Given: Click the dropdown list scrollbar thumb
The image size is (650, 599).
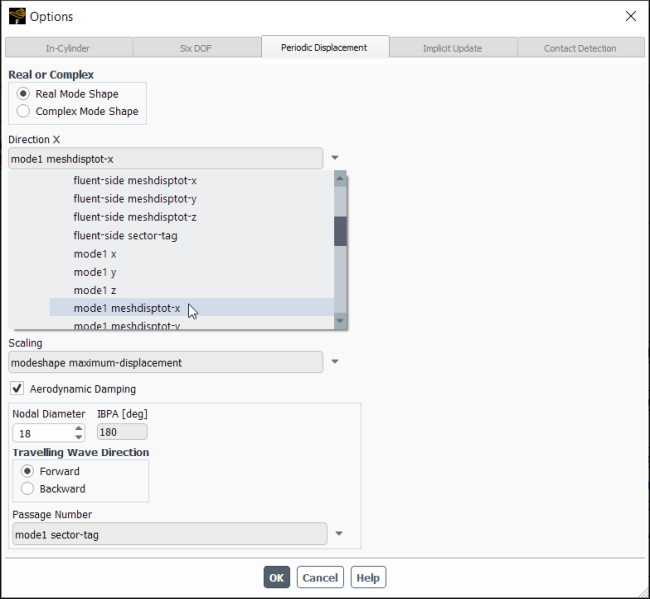Looking at the screenshot, I should tap(340, 231).
